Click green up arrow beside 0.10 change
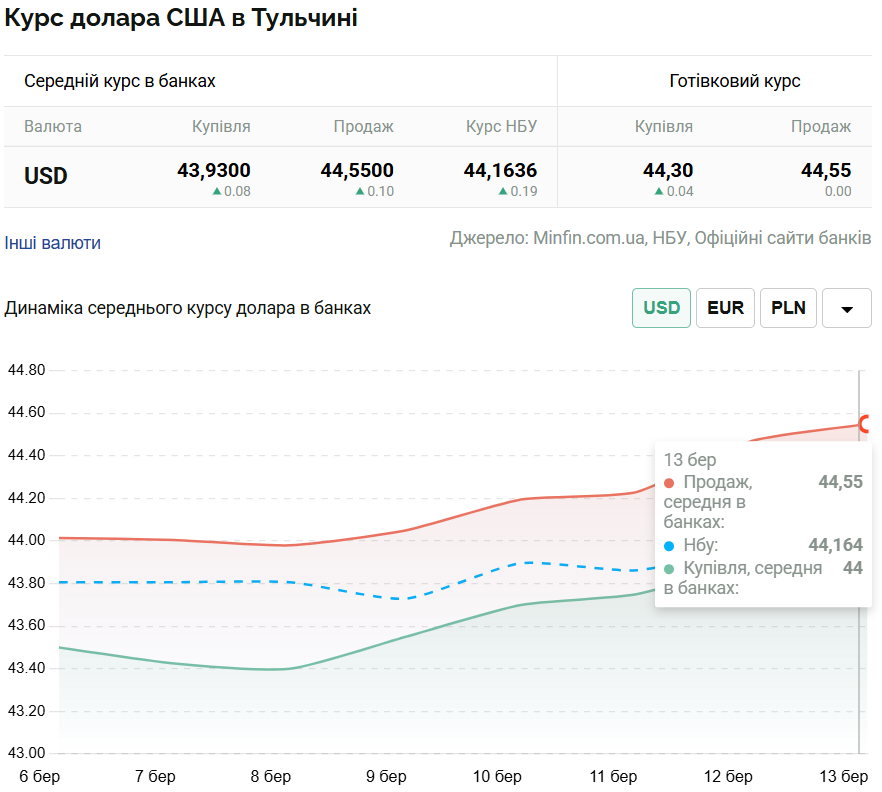Viewport: 882px width, 792px height. pyautogui.click(x=360, y=192)
